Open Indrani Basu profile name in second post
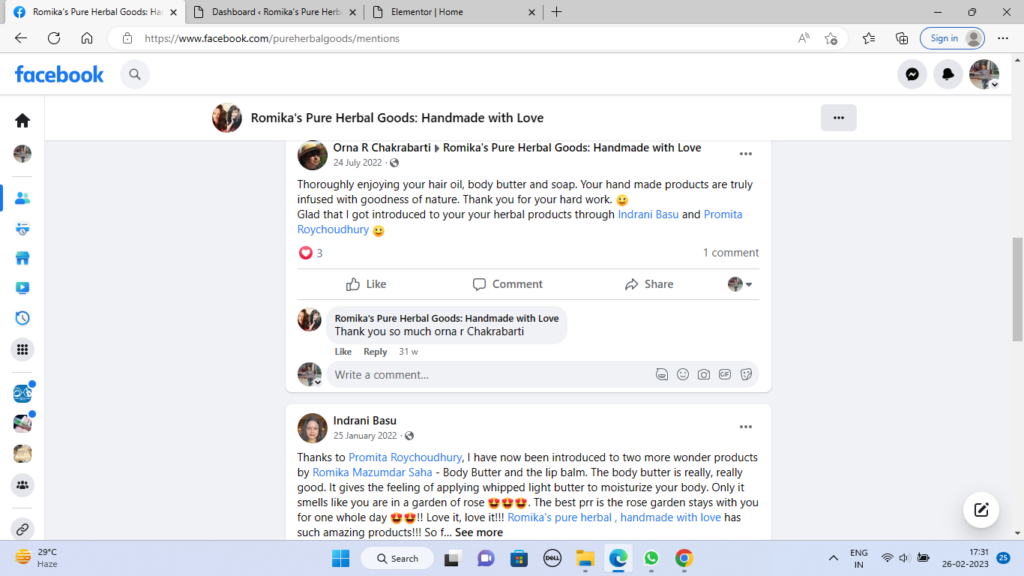The height and width of the screenshot is (576, 1024). pos(364,421)
